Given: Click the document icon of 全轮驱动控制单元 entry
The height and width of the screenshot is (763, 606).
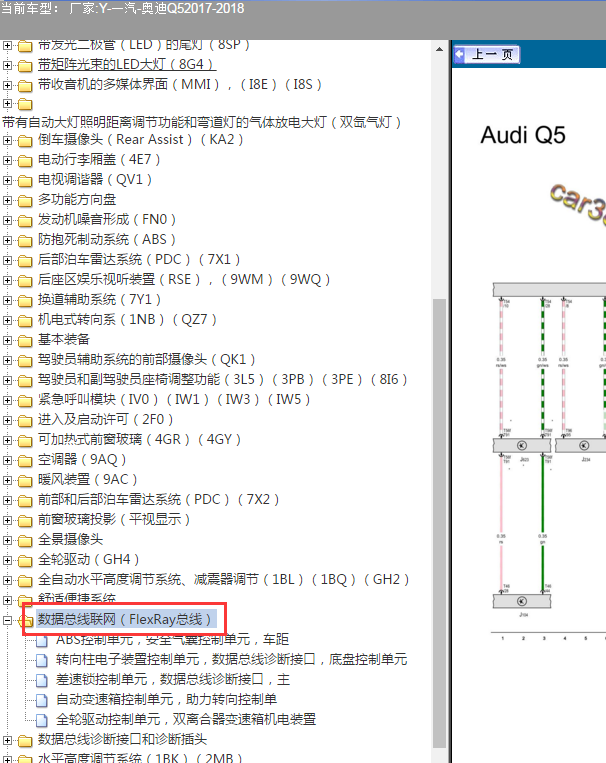Looking at the screenshot, I should click(42, 720).
